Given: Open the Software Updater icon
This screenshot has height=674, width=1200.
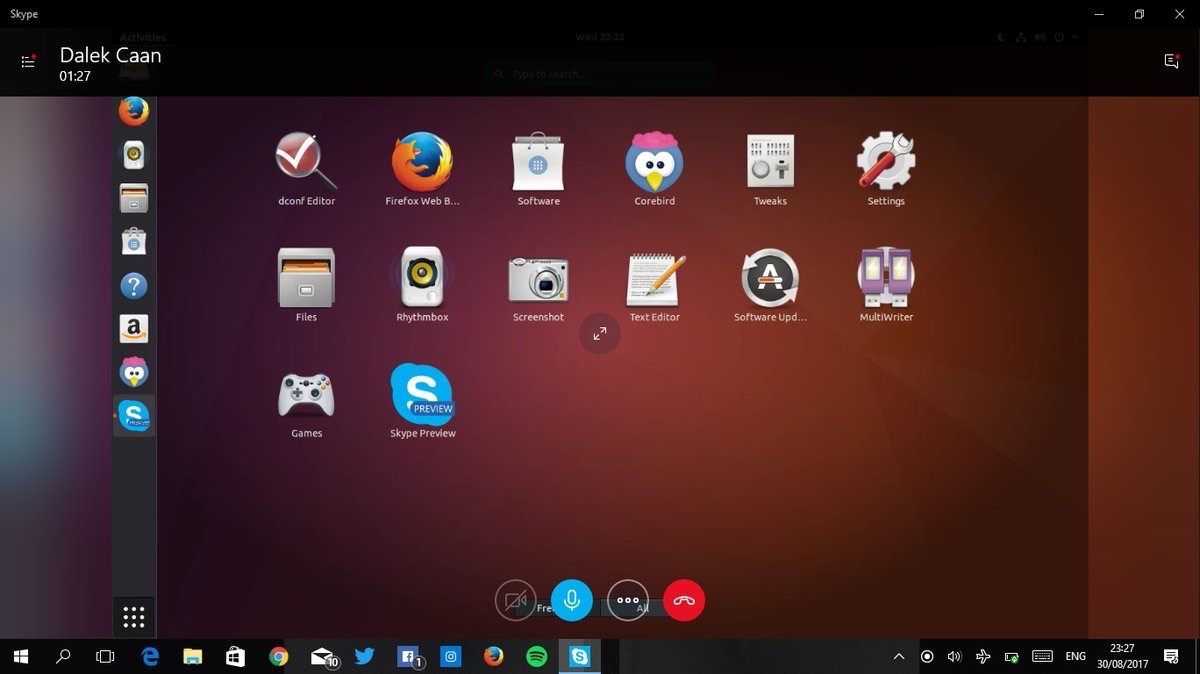Looking at the screenshot, I should point(770,278).
